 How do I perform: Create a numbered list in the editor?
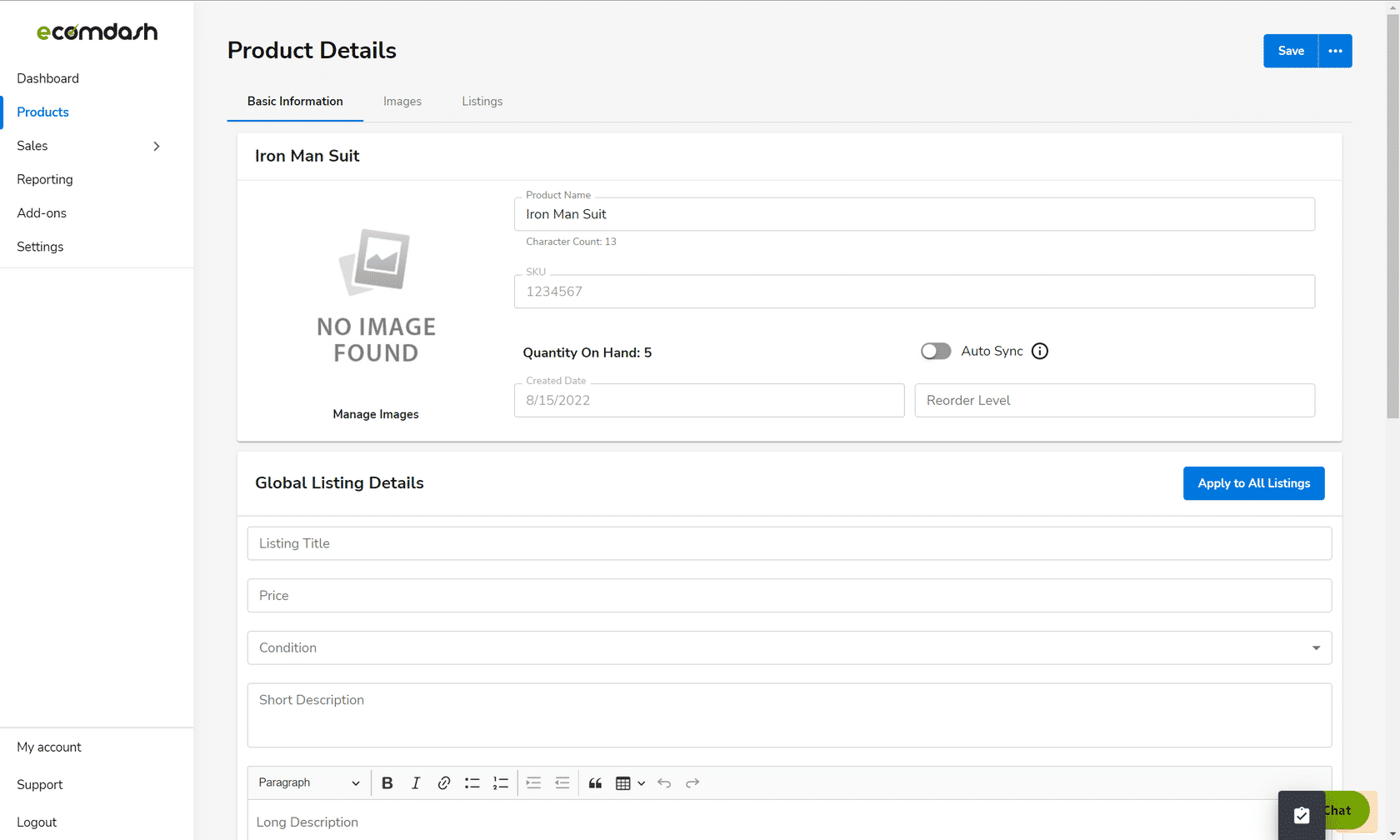[x=501, y=782]
